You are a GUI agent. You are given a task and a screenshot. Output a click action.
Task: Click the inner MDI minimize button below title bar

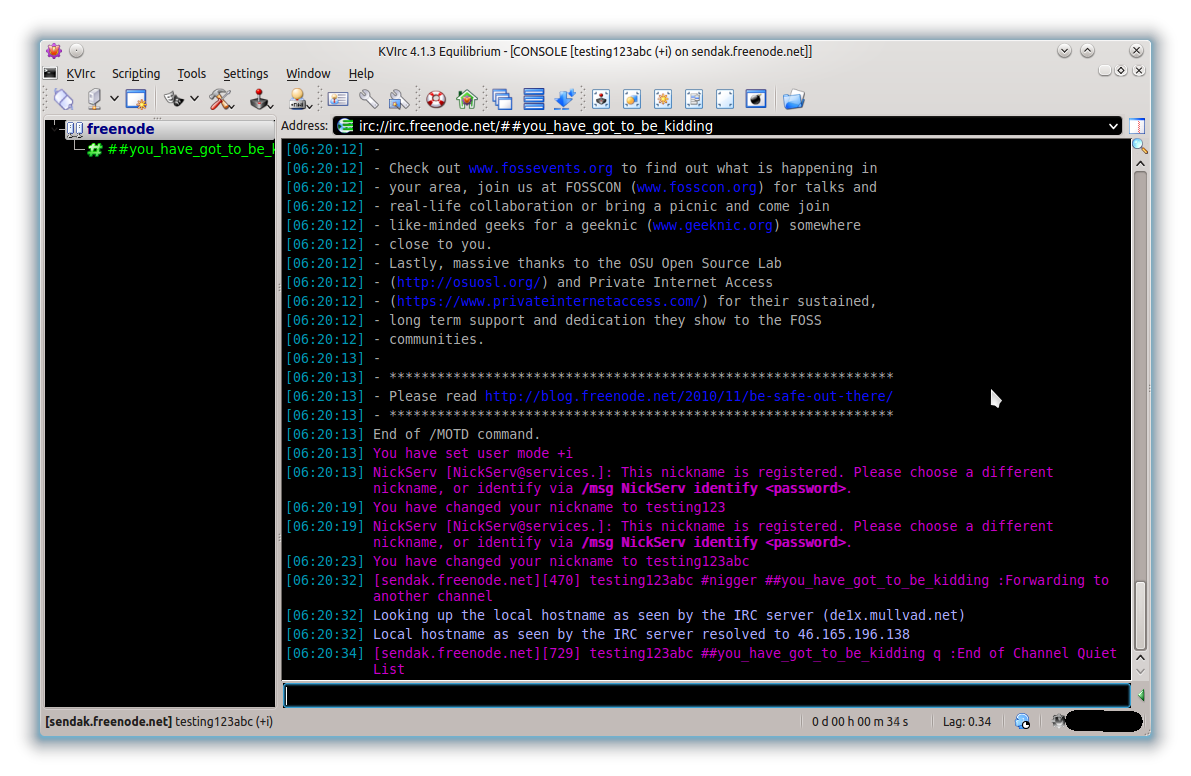(x=1104, y=71)
